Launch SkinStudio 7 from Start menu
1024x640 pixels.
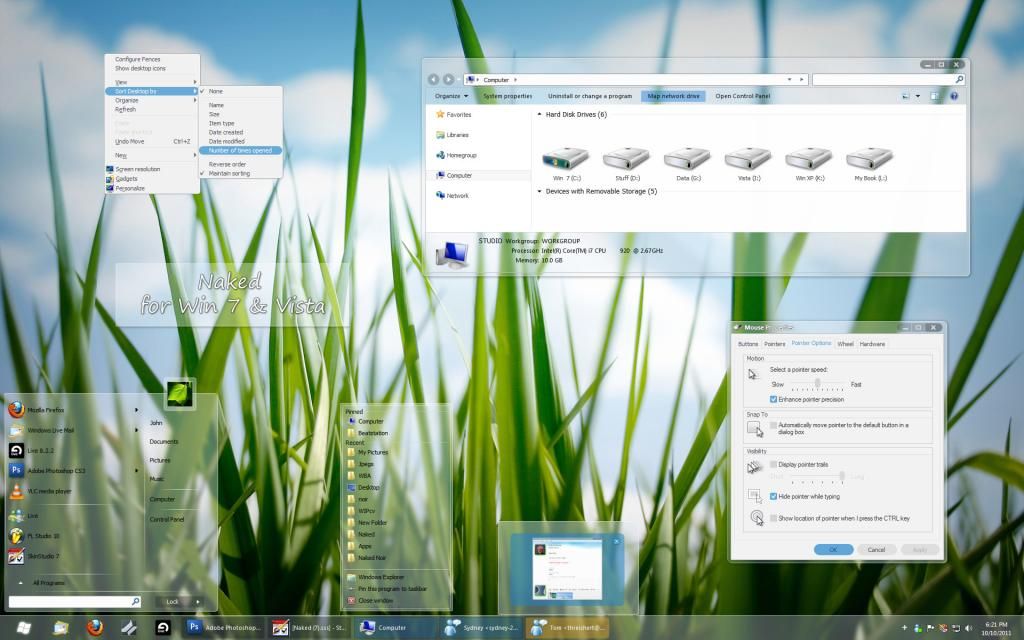click(34, 556)
